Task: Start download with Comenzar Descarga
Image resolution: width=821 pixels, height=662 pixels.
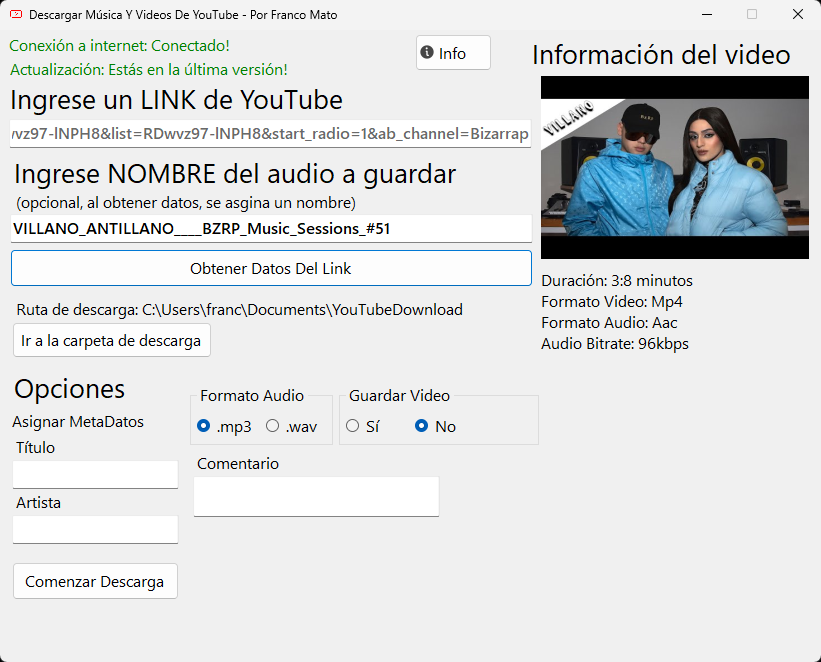Action: 95,581
